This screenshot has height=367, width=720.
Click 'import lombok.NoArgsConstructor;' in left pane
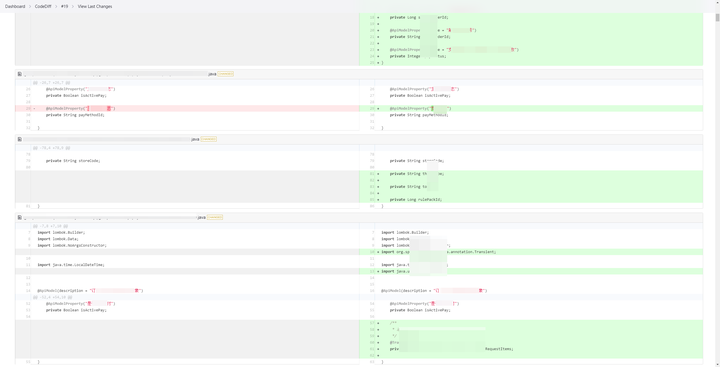coord(72,246)
